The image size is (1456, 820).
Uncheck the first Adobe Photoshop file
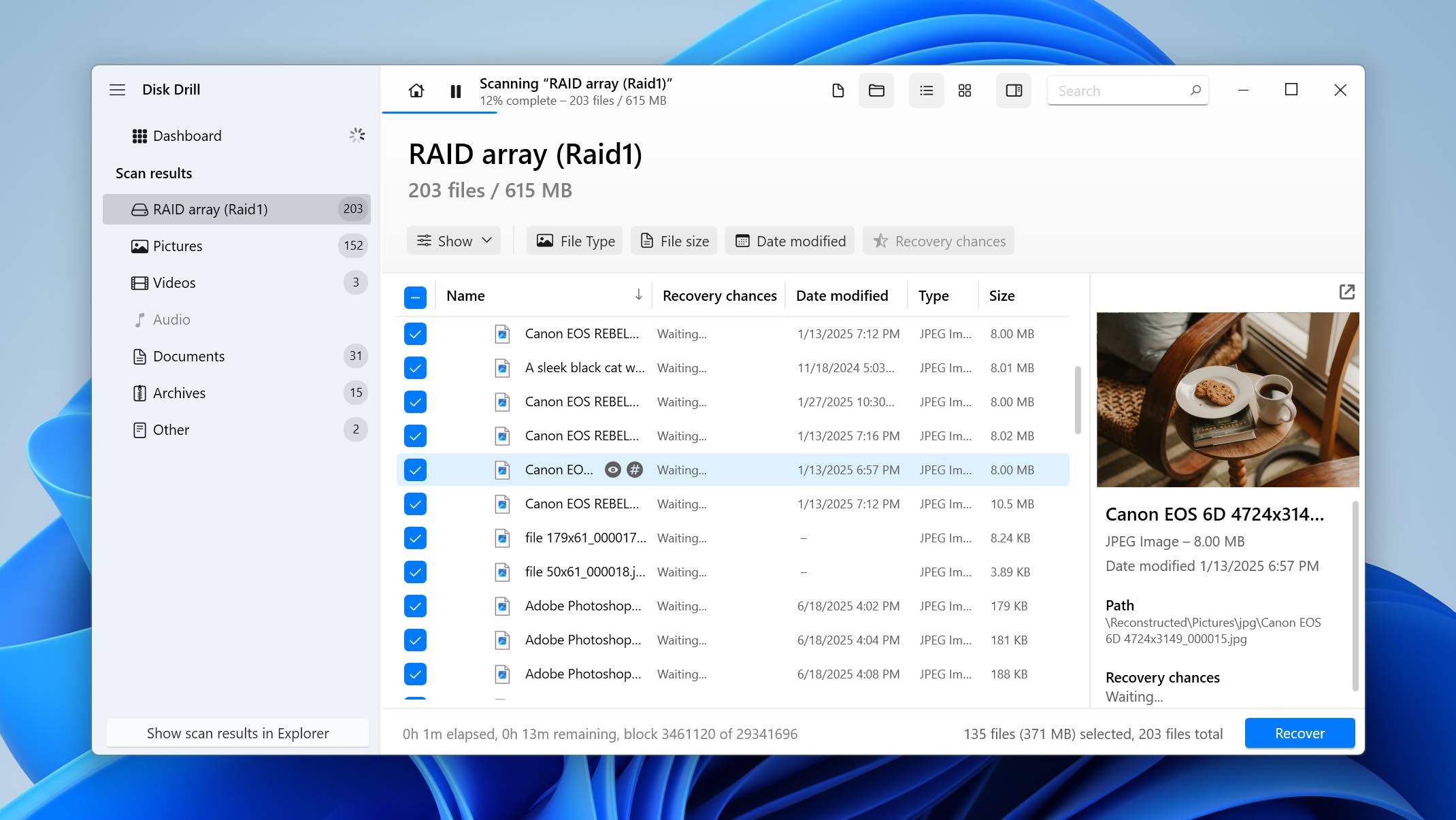click(415, 606)
